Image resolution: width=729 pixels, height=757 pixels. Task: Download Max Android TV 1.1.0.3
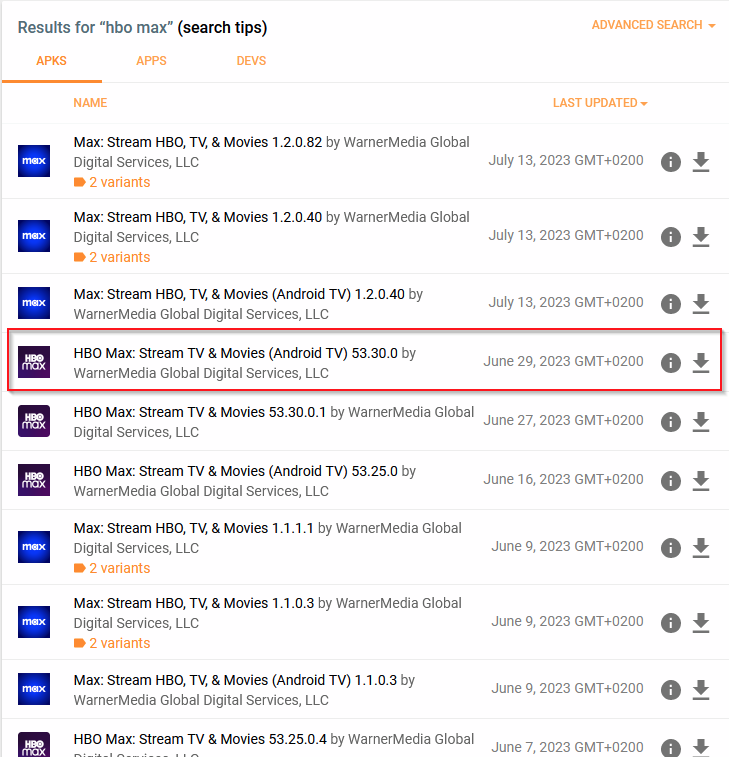pos(701,689)
